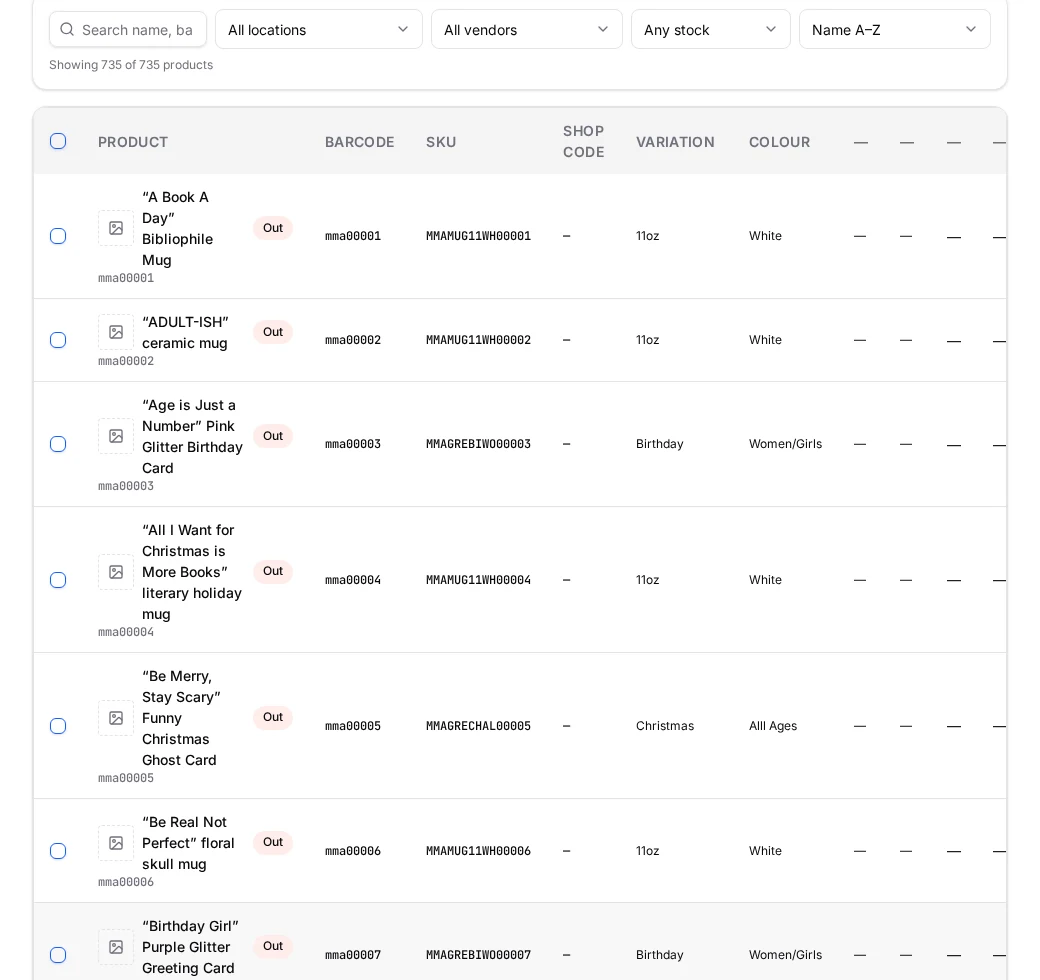Open "Be Real Not Perfect" floral skull mug

click(x=188, y=843)
